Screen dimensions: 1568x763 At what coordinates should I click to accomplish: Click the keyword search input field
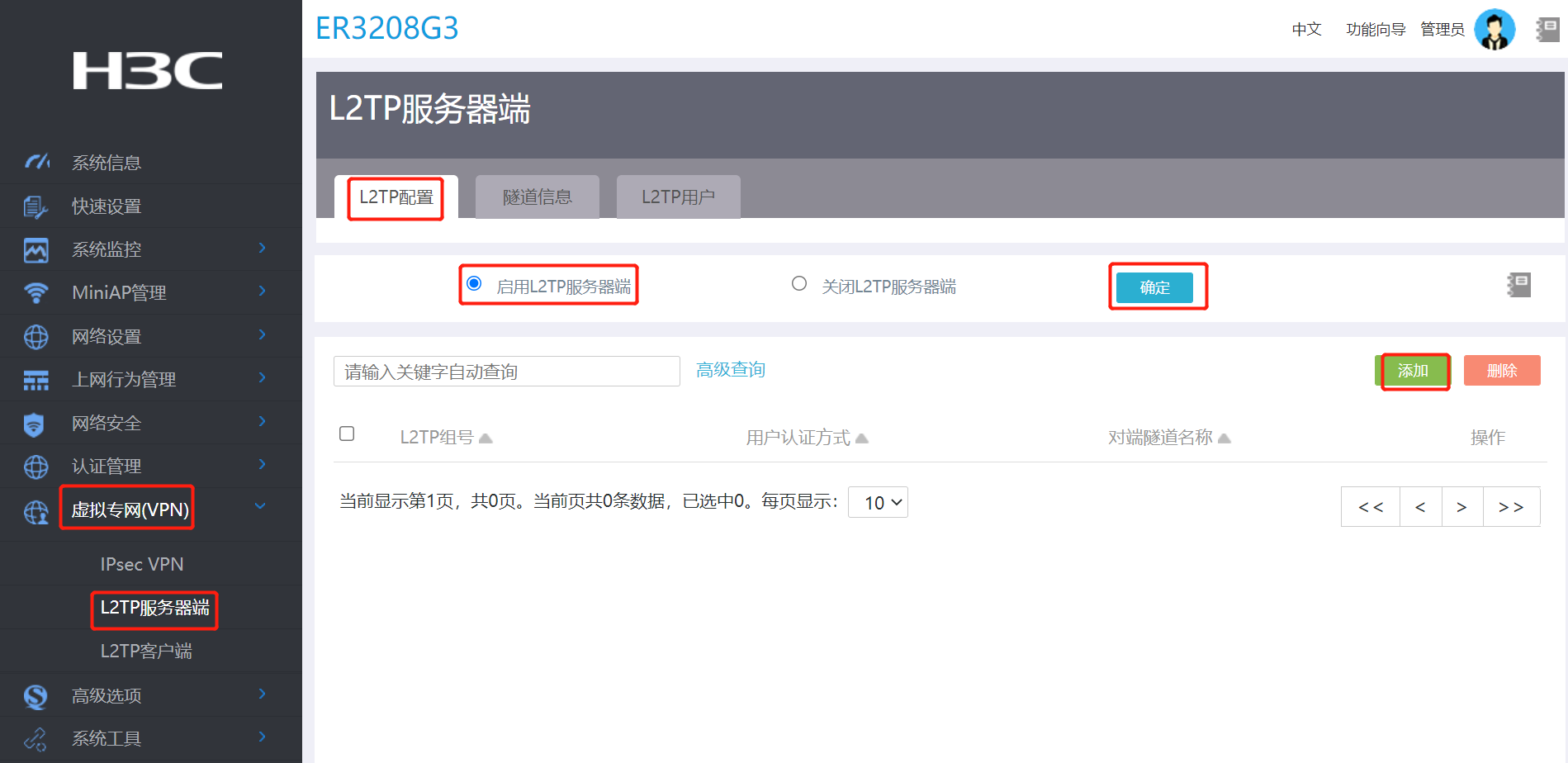coord(507,372)
